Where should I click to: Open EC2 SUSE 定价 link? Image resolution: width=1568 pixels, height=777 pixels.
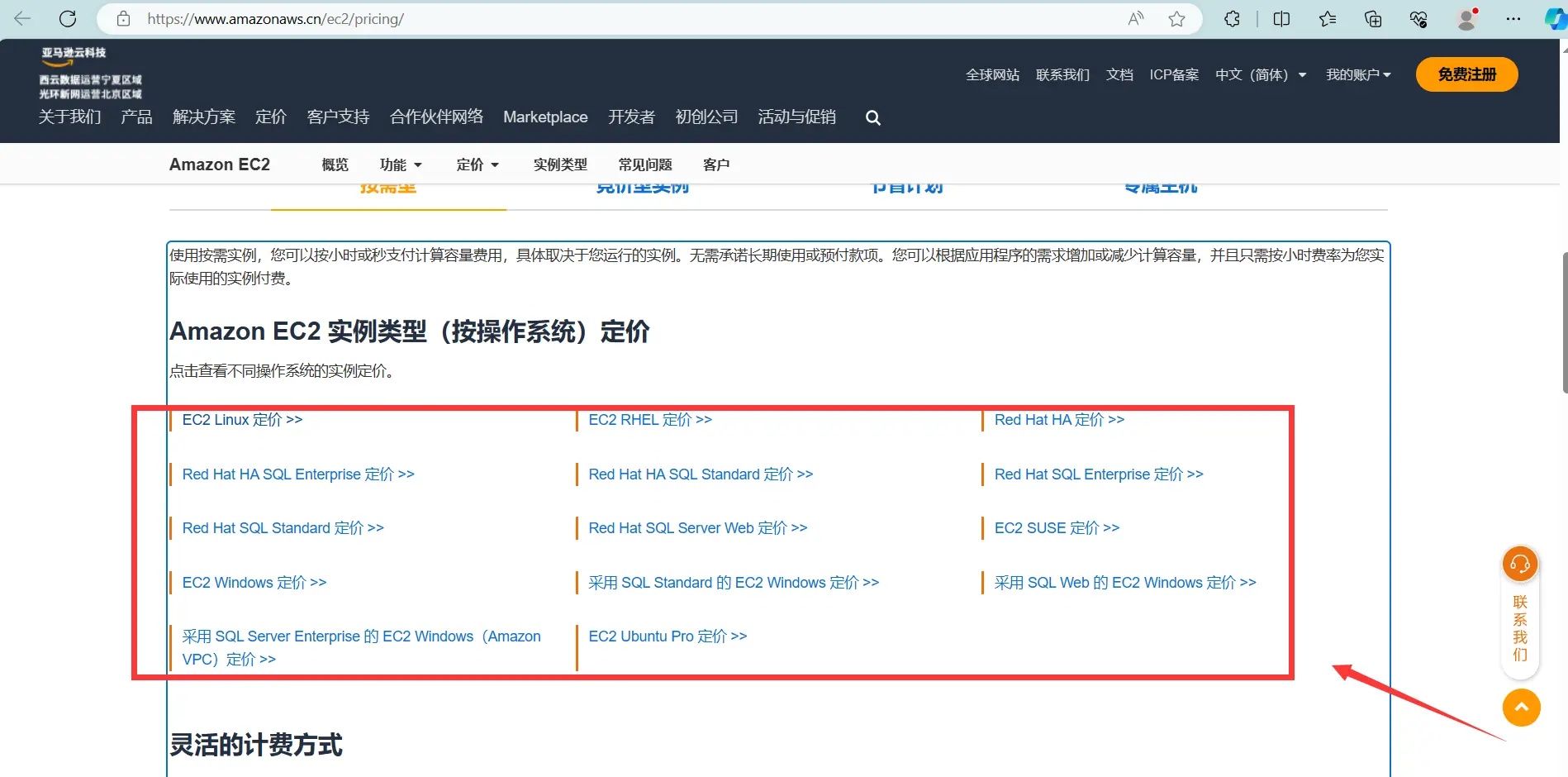tap(1057, 528)
